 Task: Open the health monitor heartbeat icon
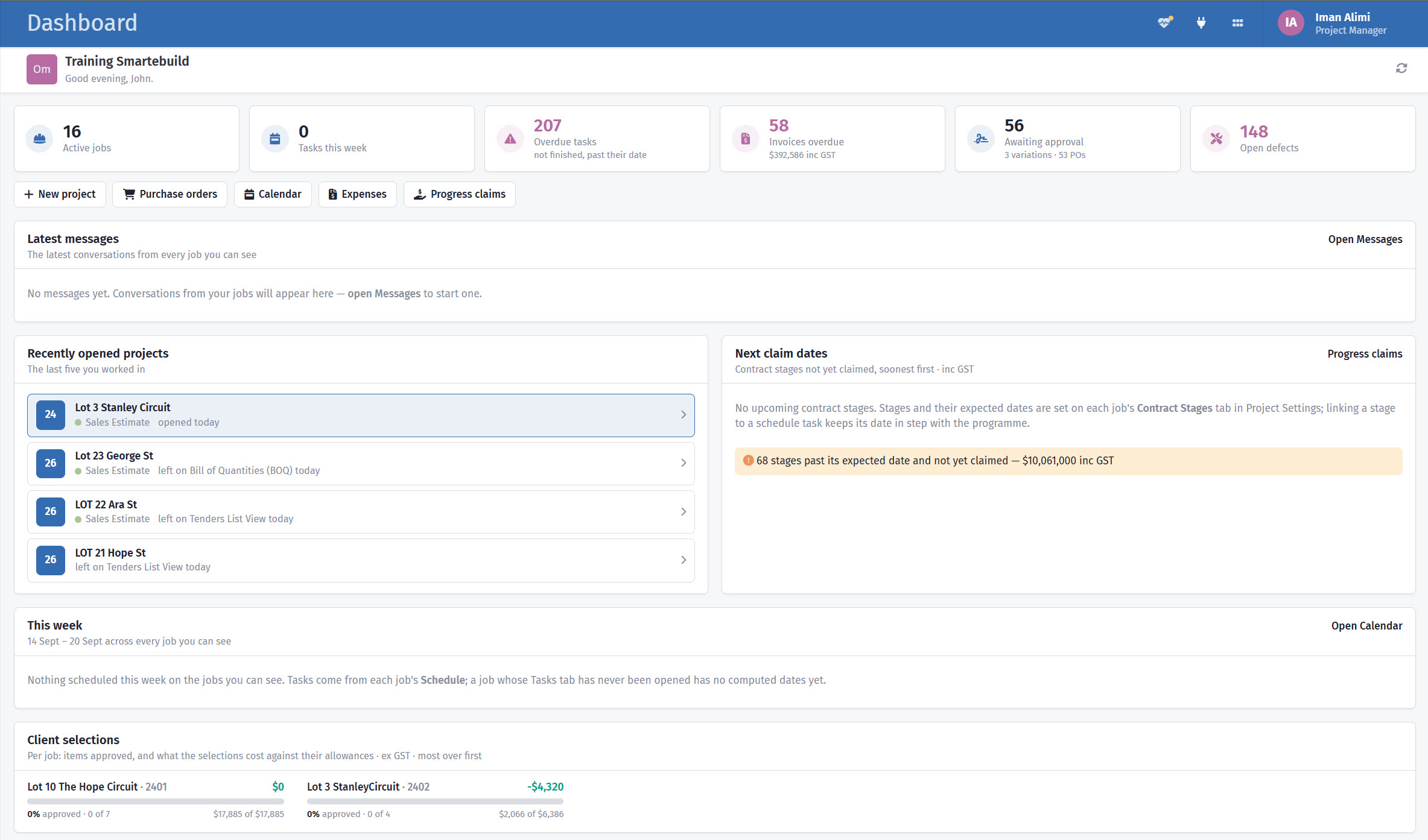tap(1164, 23)
